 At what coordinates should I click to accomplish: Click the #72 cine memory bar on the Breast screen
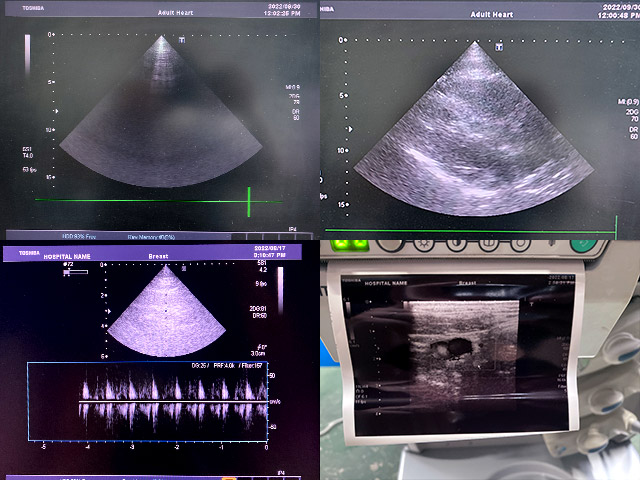(x=76, y=272)
